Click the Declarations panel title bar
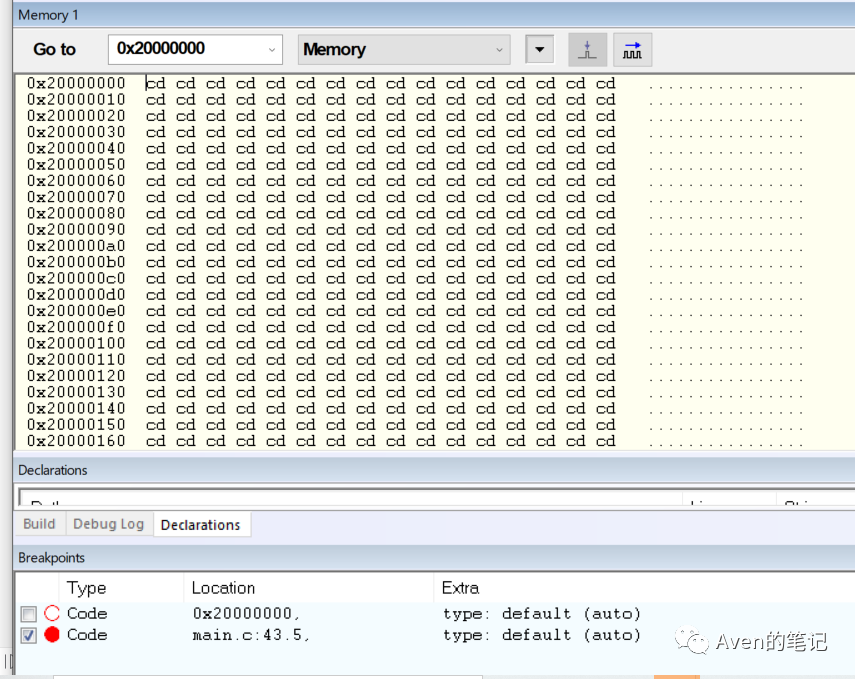The width and height of the screenshot is (855, 679). pyautogui.click(x=434, y=470)
